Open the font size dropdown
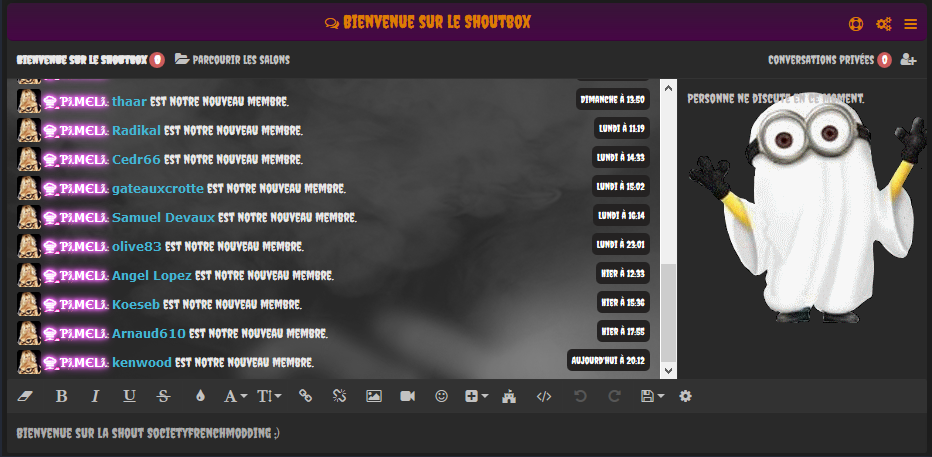932x457 pixels. [269, 396]
